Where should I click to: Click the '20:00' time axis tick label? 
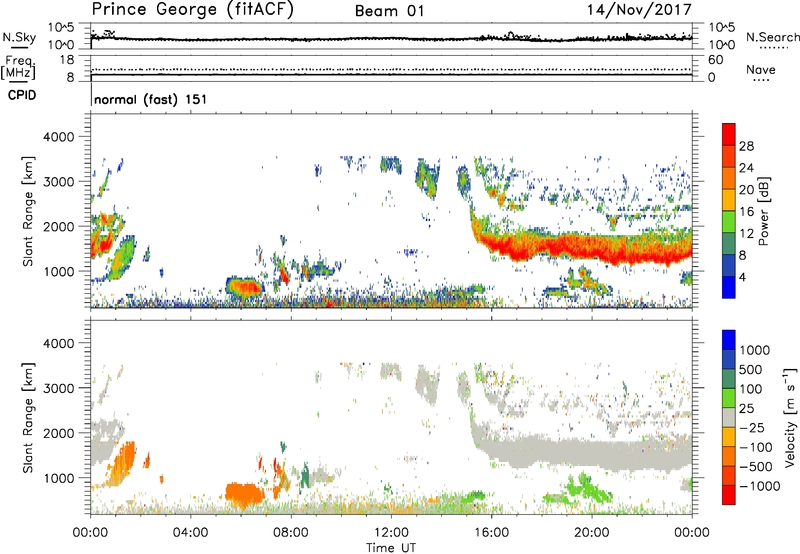(x=592, y=533)
